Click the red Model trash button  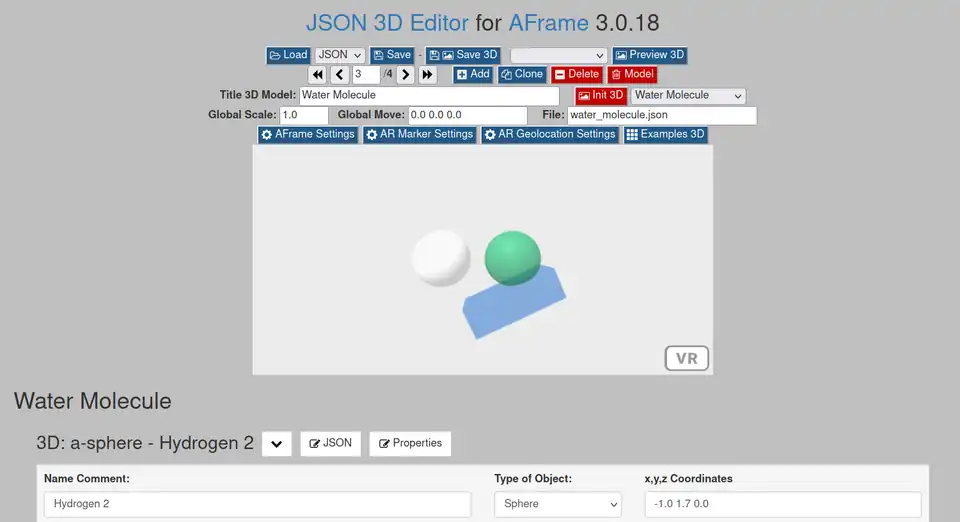coord(632,75)
